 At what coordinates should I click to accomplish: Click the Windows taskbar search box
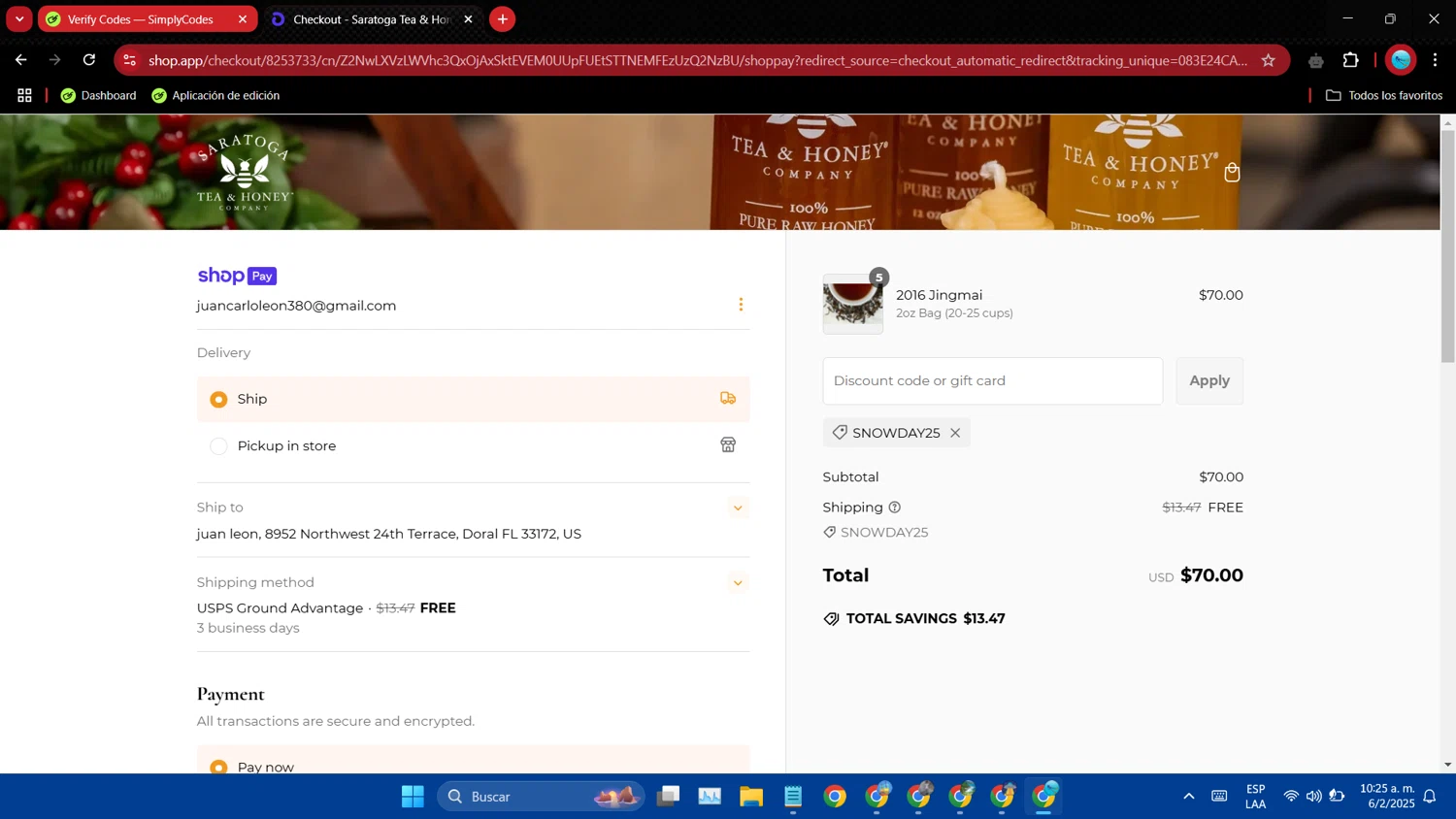point(541,797)
